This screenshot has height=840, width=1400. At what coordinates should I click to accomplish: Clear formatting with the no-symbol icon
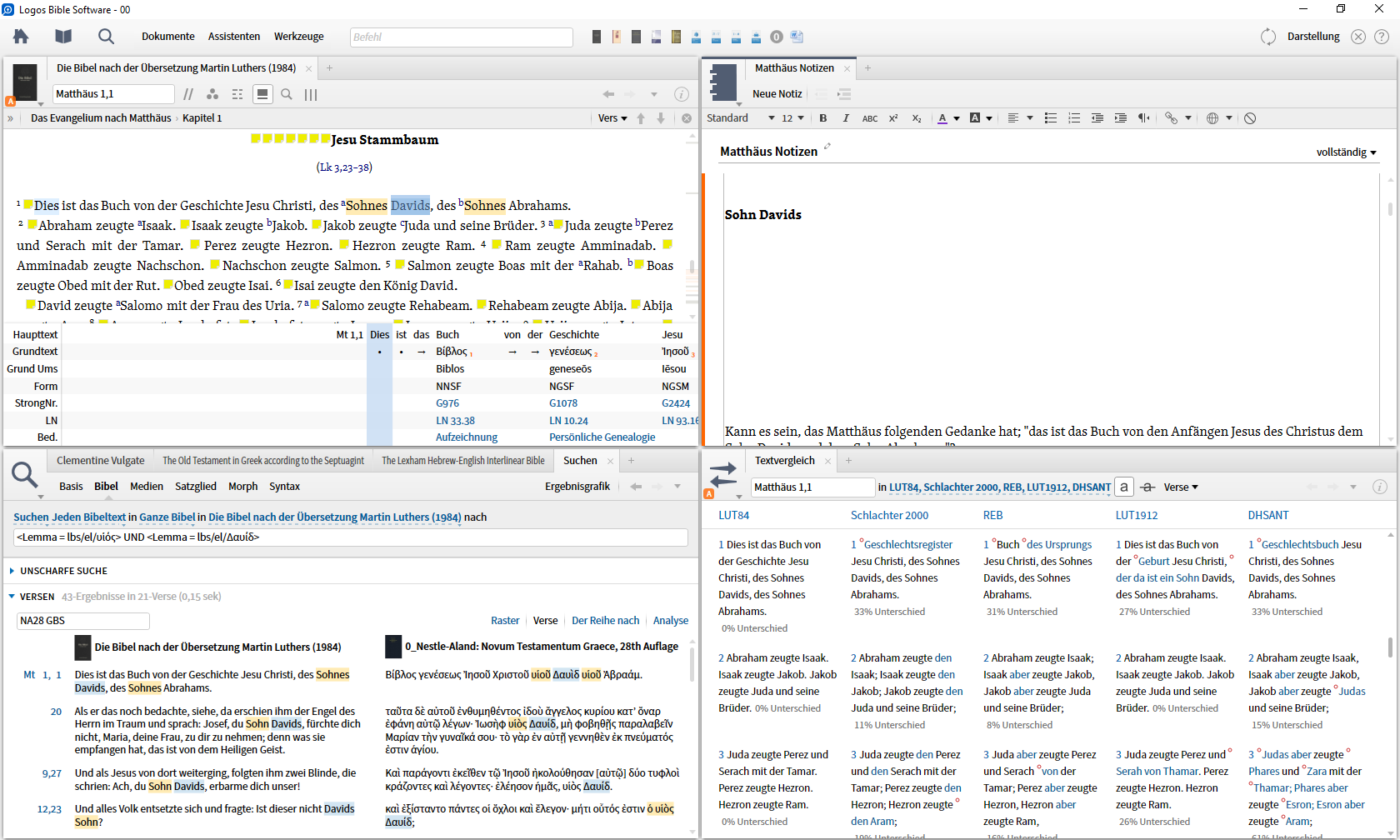1250,118
